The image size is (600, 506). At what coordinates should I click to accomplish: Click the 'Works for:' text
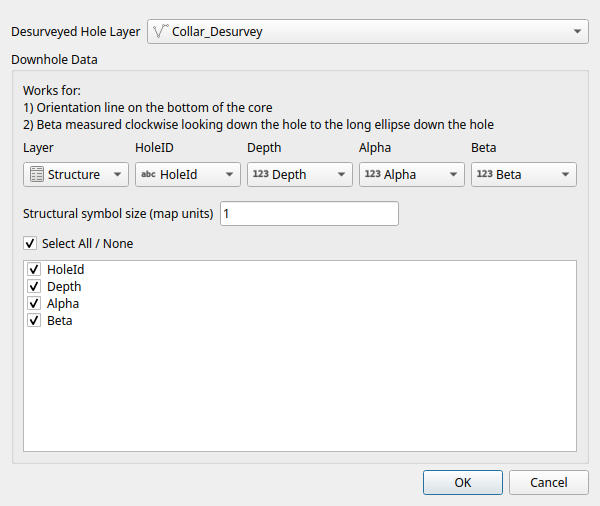pos(52,91)
